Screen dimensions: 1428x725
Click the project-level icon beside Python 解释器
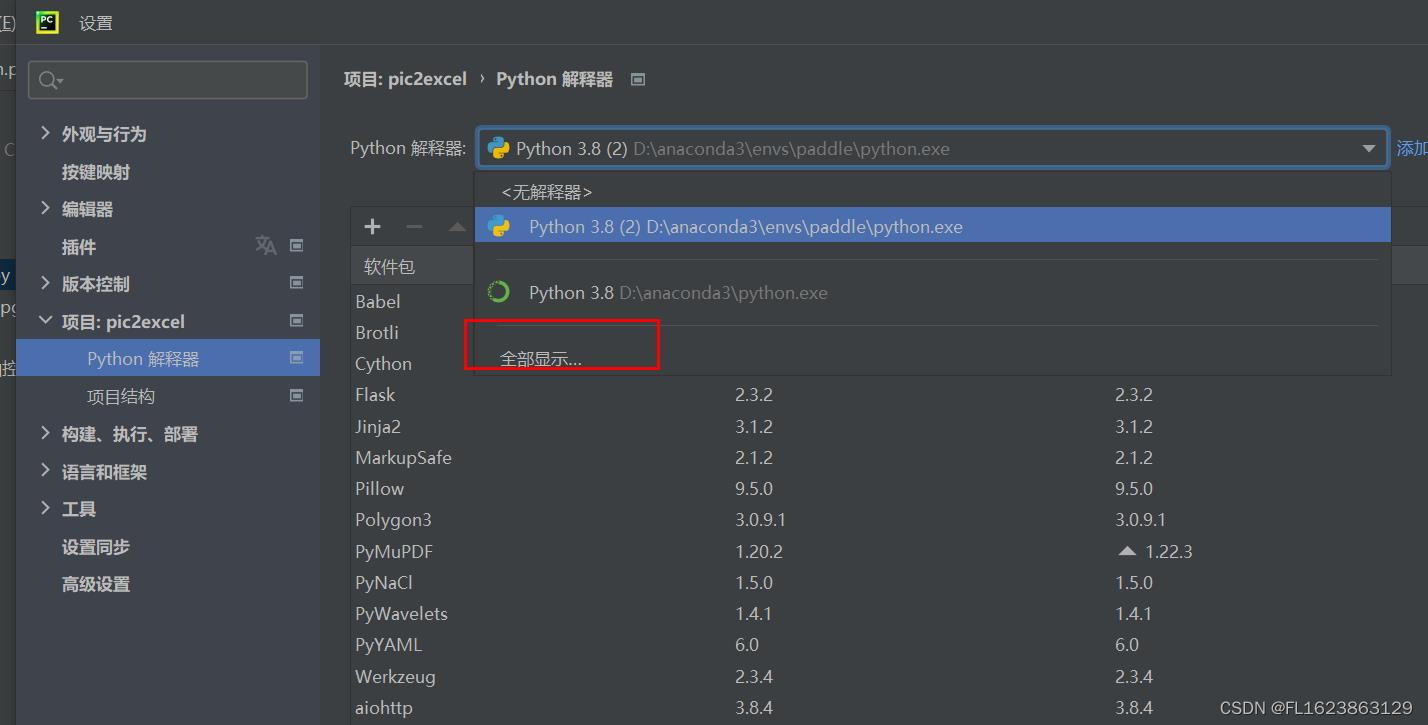click(x=297, y=358)
